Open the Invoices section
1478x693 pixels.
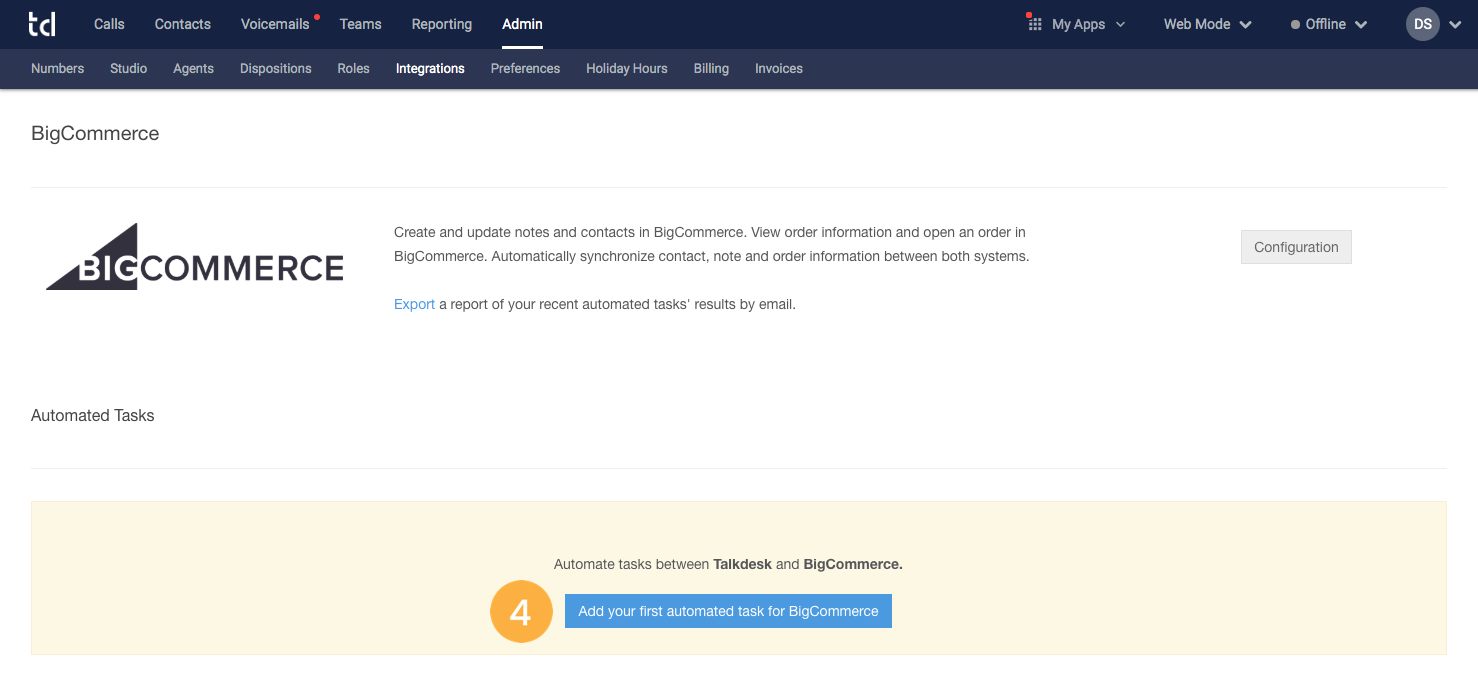pyautogui.click(x=779, y=68)
